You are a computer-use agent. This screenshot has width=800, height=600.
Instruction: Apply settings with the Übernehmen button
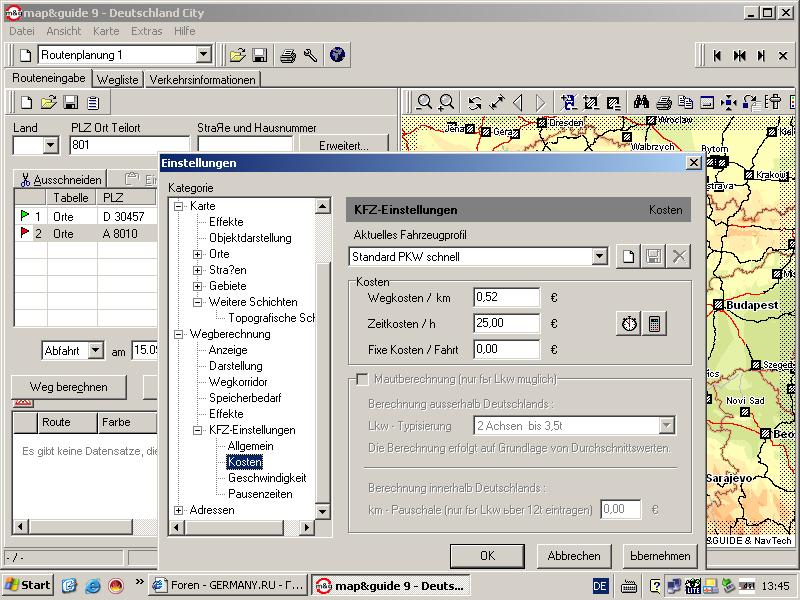[660, 556]
